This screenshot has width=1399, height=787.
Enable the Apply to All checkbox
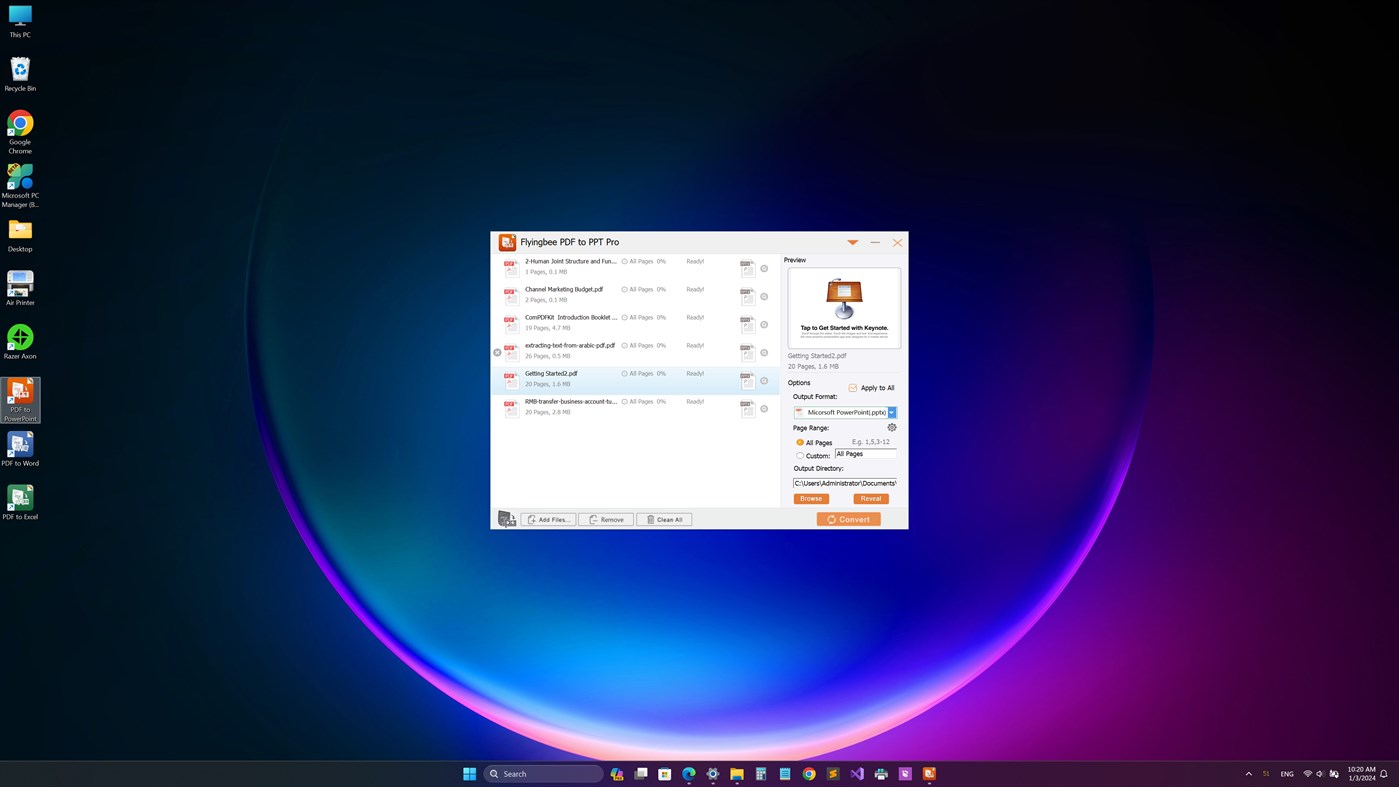coord(851,387)
